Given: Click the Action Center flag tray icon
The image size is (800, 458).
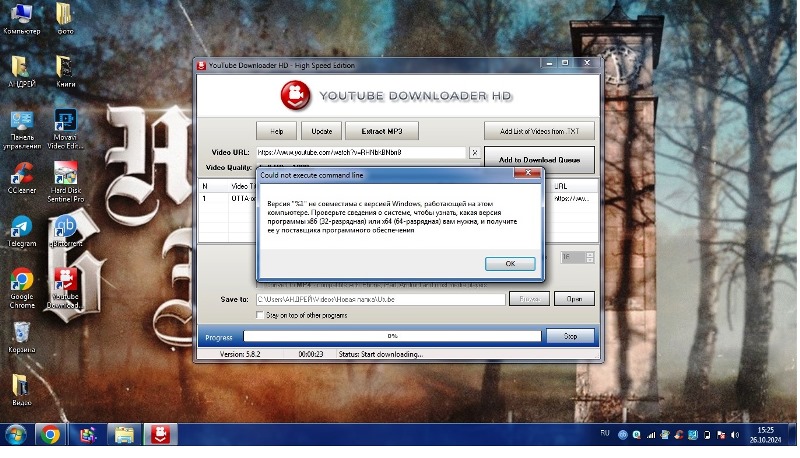Looking at the screenshot, I should (721, 435).
